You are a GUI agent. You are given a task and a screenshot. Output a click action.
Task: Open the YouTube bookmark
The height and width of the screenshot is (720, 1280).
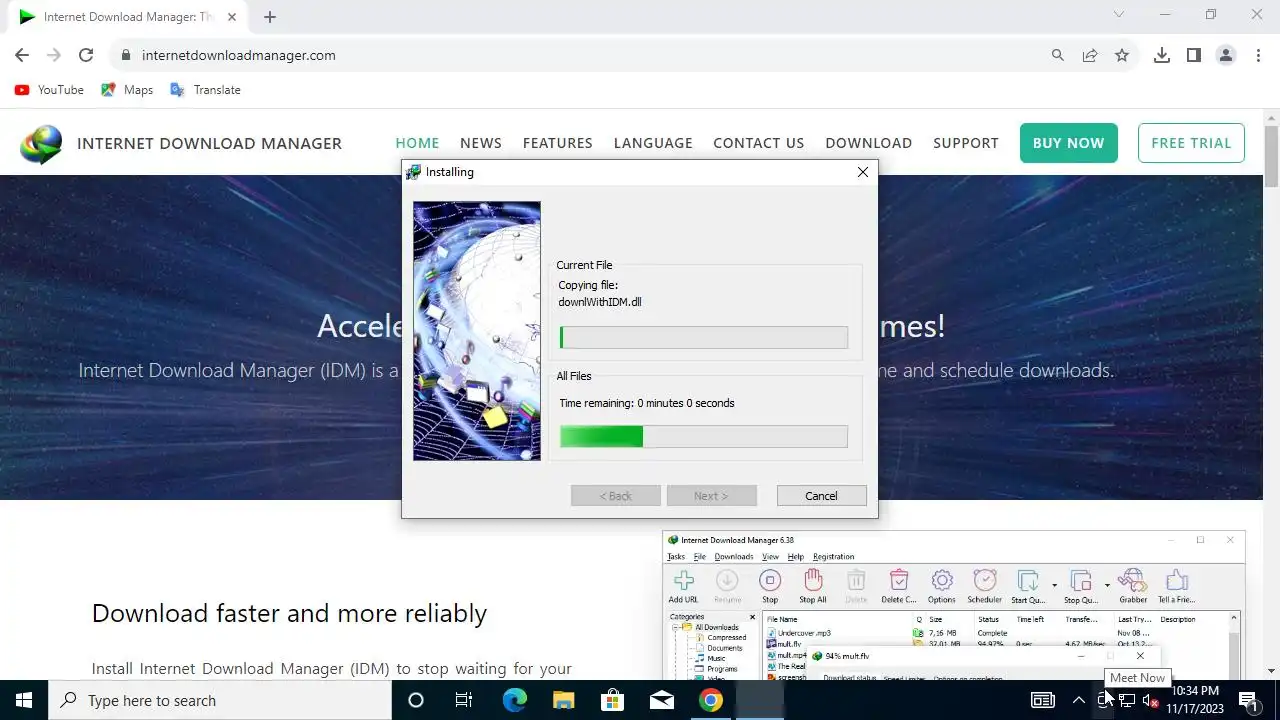[x=49, y=90]
